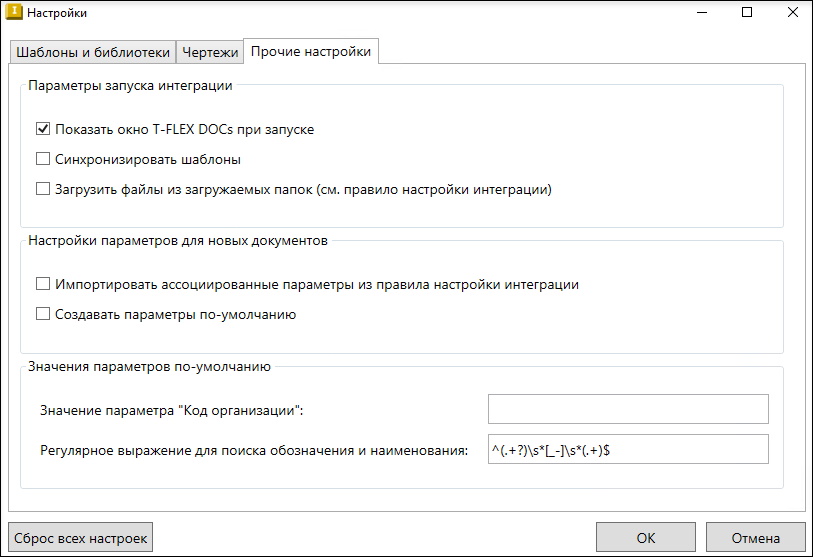
Task: Enable Импортировать ассоциированные параметры checkbox
Action: (x=43, y=284)
